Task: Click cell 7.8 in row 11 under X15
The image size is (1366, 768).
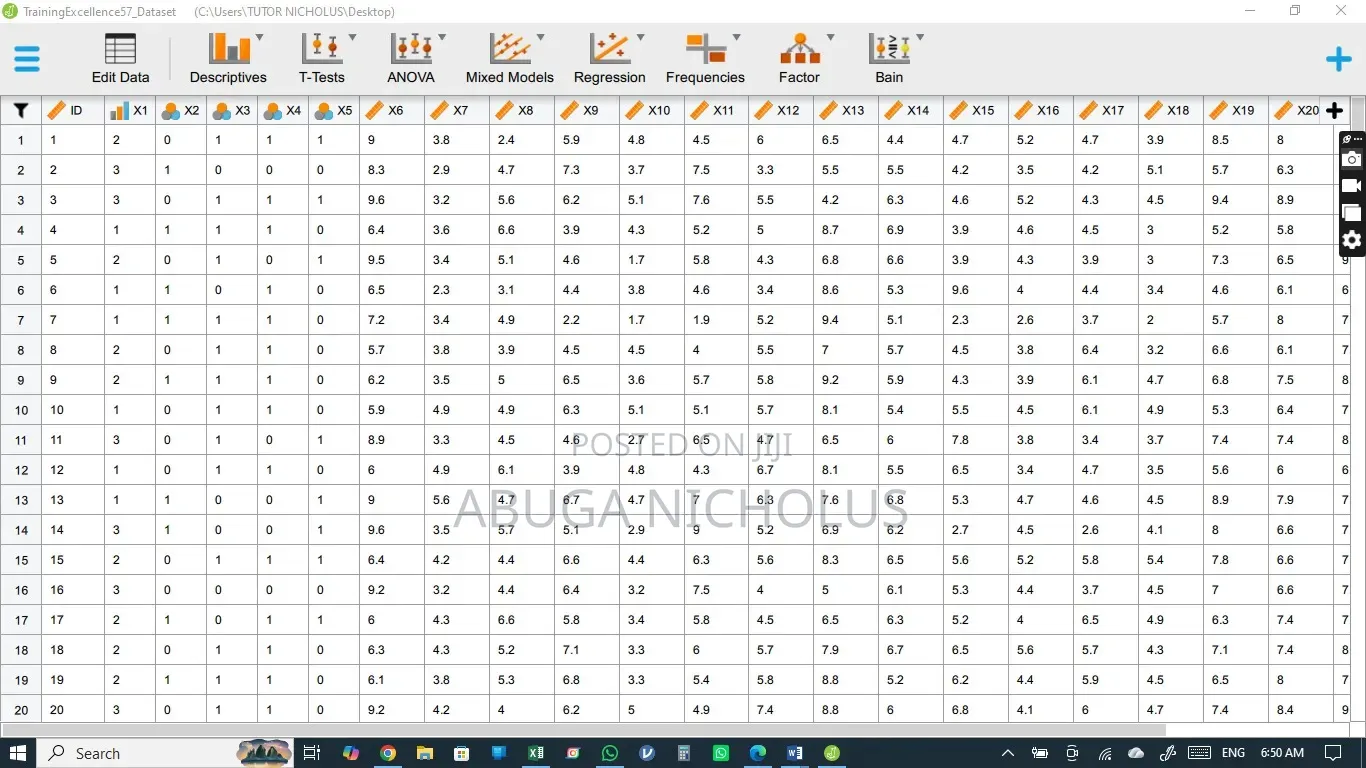Action: [976, 440]
